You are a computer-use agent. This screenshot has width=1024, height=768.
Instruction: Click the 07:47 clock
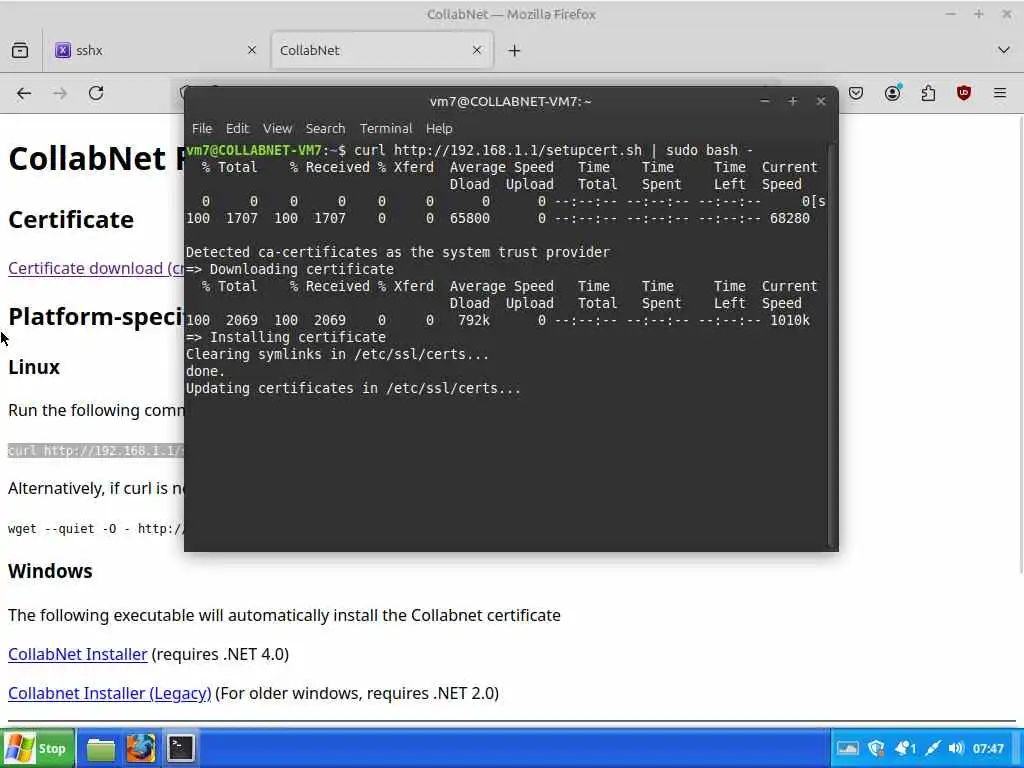(988, 748)
